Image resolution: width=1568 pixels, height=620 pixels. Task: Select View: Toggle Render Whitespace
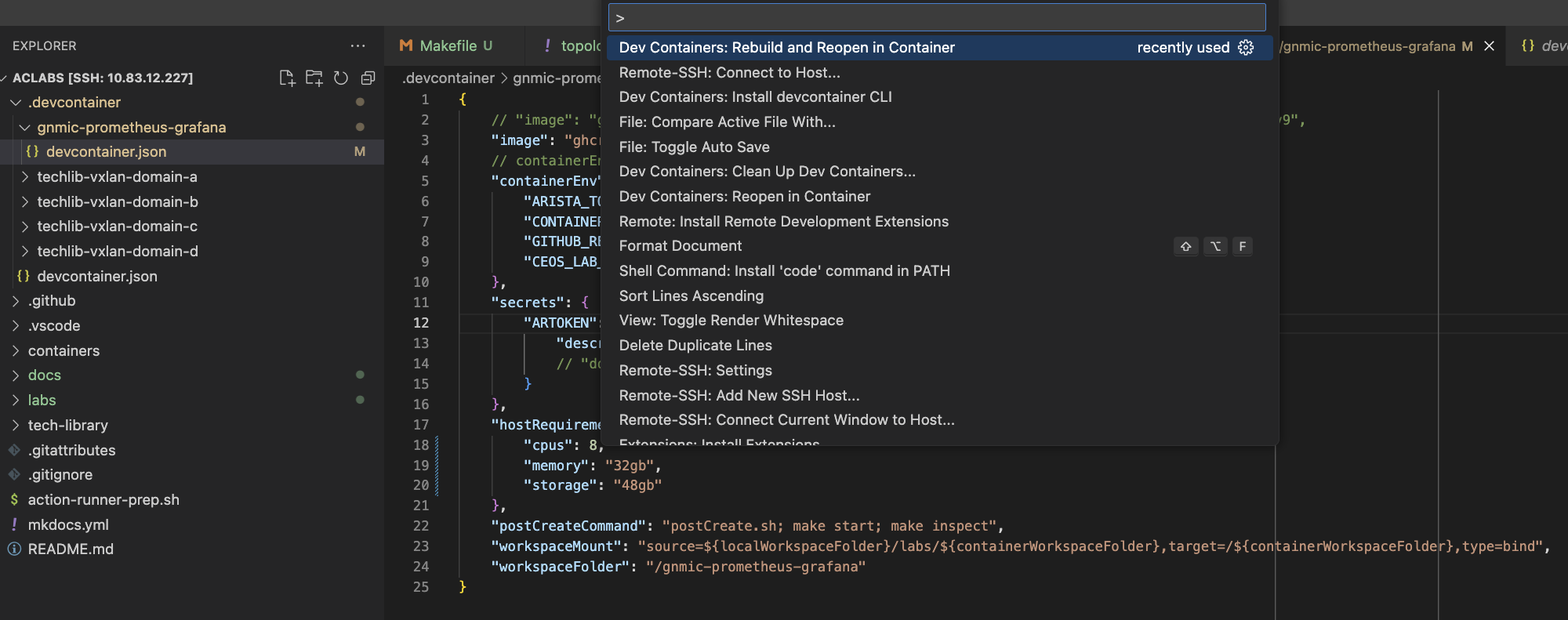(939, 321)
